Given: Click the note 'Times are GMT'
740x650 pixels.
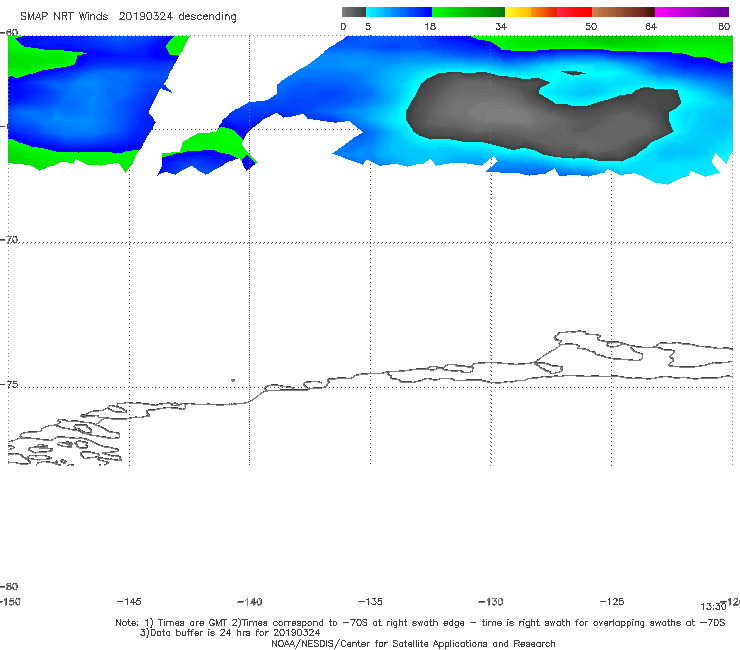Looking at the screenshot, I should (193, 622).
